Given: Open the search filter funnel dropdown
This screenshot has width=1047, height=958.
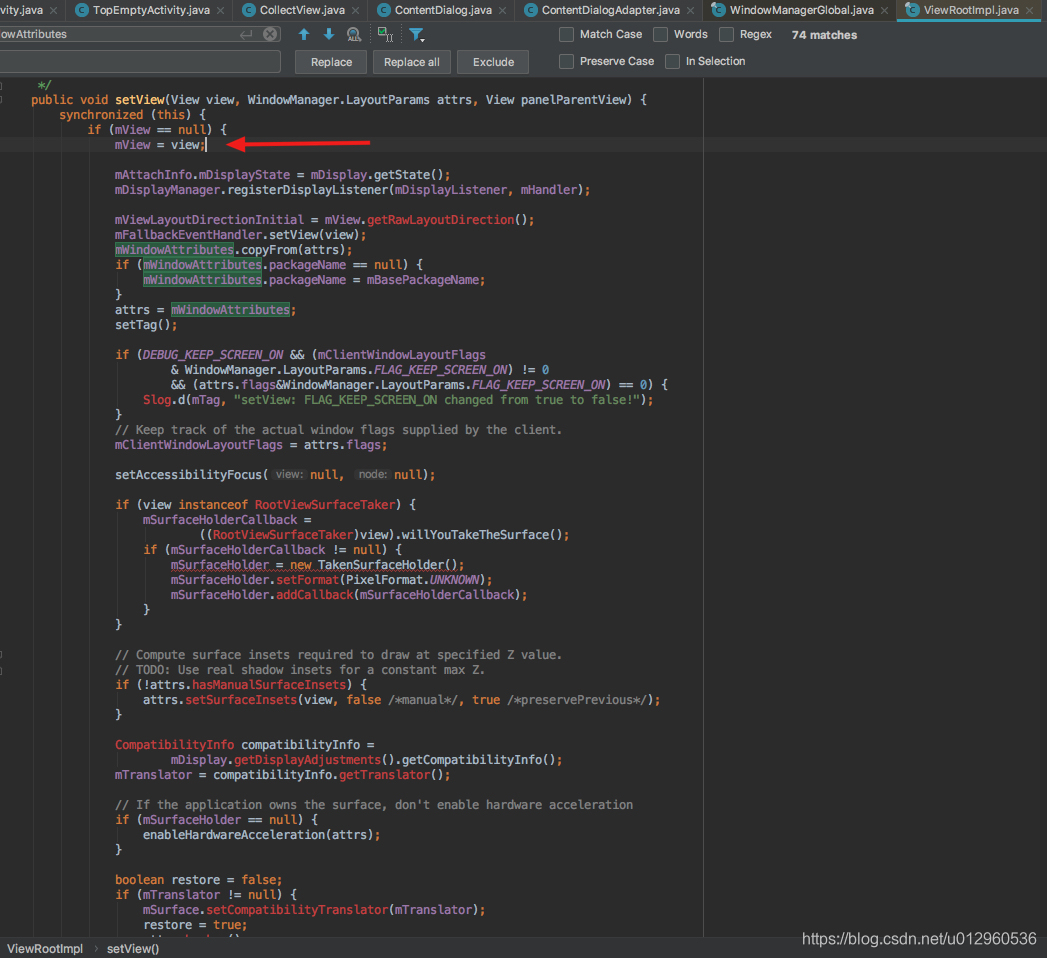Looking at the screenshot, I should (x=417, y=35).
